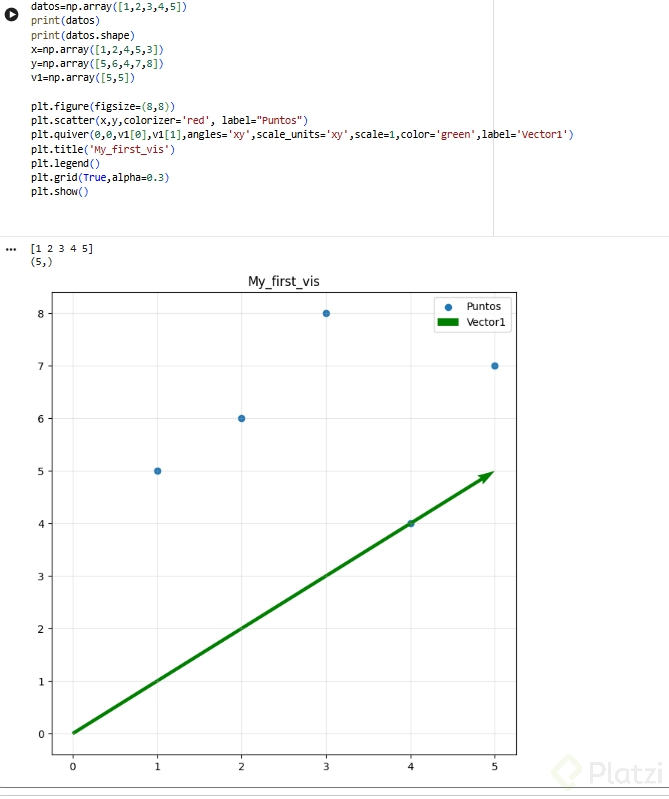This screenshot has height=799, width=669.
Task: Click the blue Puntos legend marker
Action: [448, 307]
